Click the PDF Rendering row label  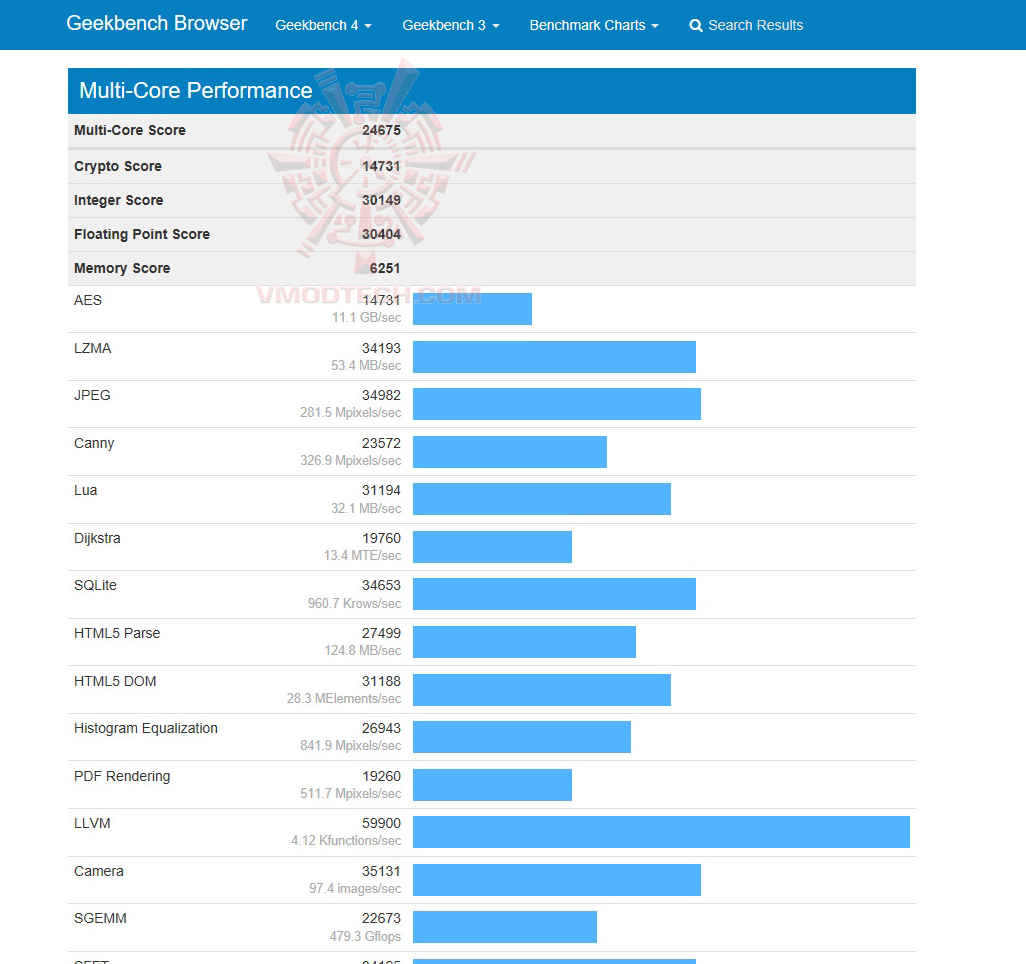pyautogui.click(x=122, y=776)
